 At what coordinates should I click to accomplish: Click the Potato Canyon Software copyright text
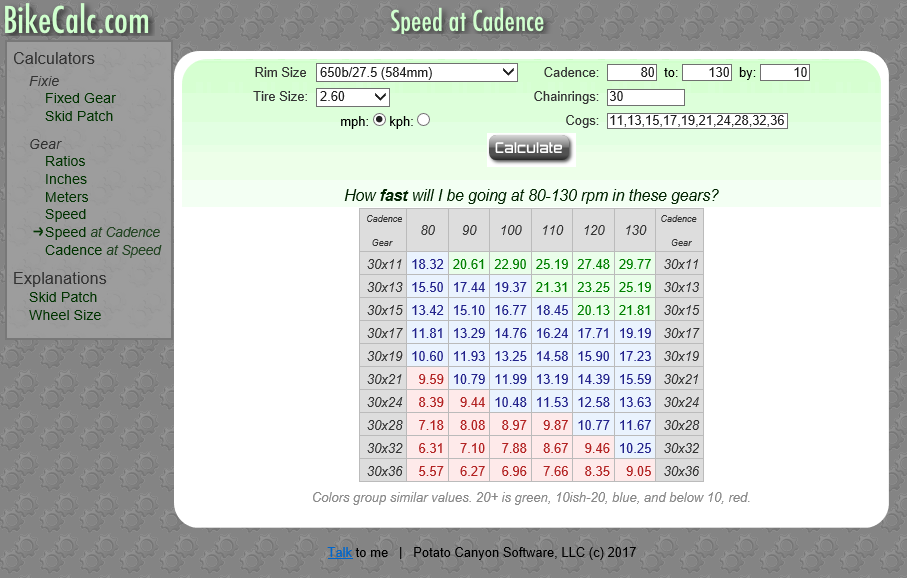525,553
